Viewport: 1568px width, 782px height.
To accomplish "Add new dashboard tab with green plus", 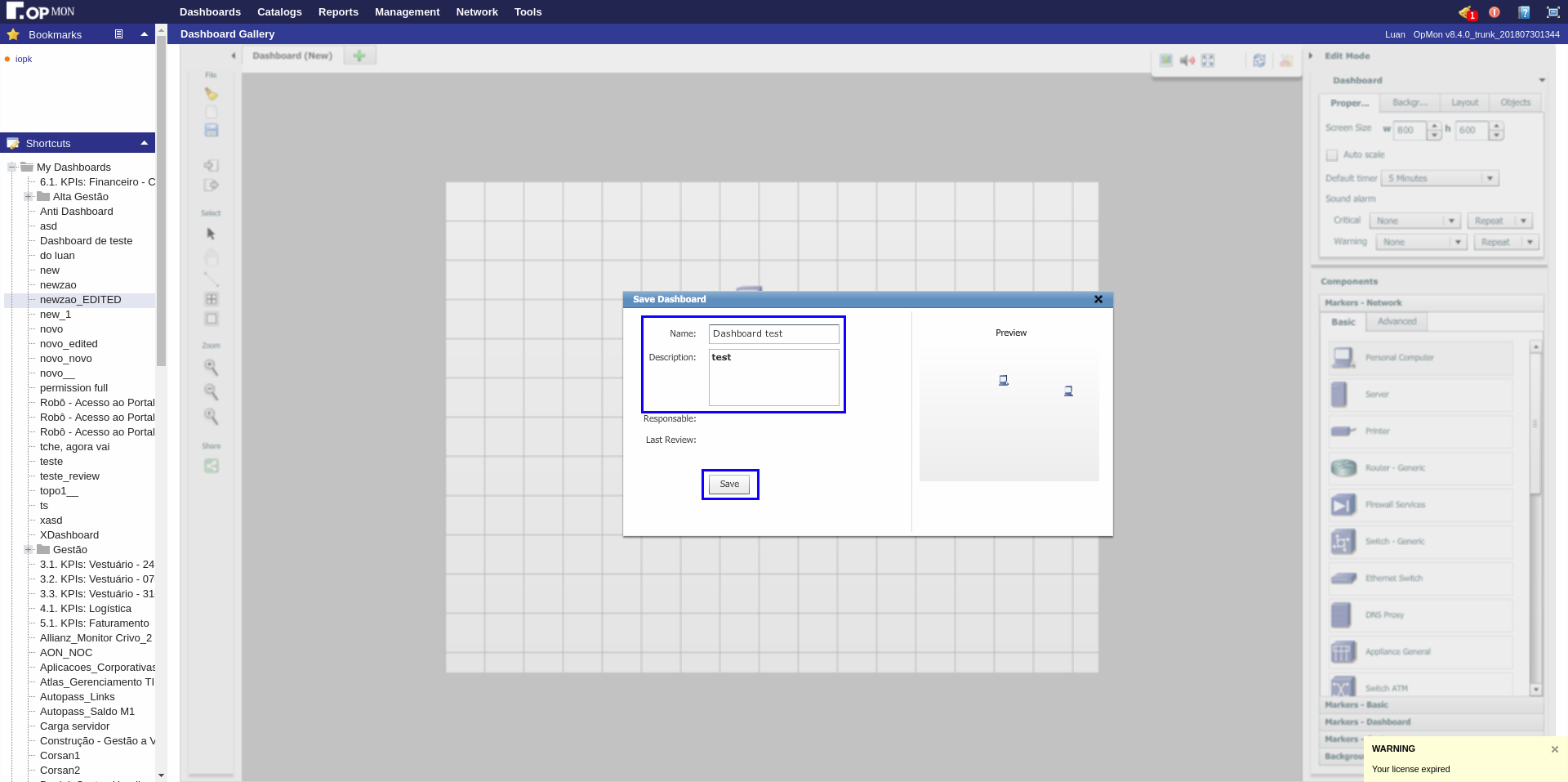I will point(359,56).
